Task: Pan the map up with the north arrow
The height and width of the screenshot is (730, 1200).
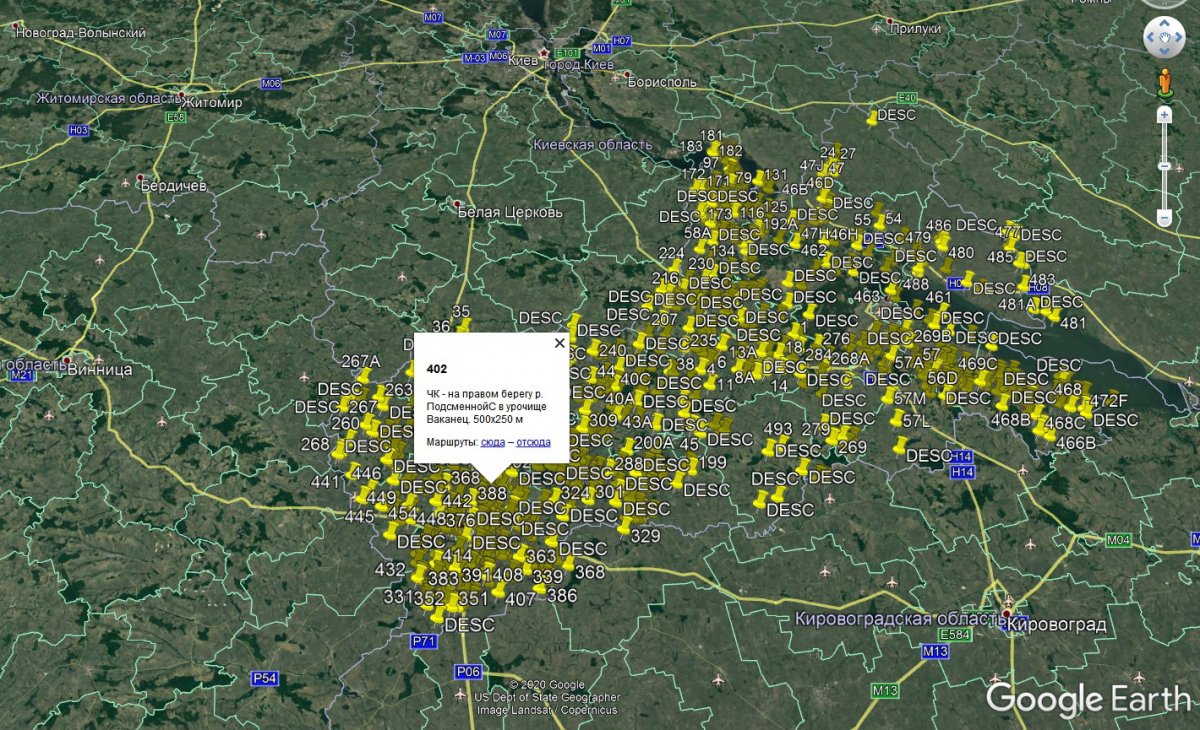Action: [1164, 21]
